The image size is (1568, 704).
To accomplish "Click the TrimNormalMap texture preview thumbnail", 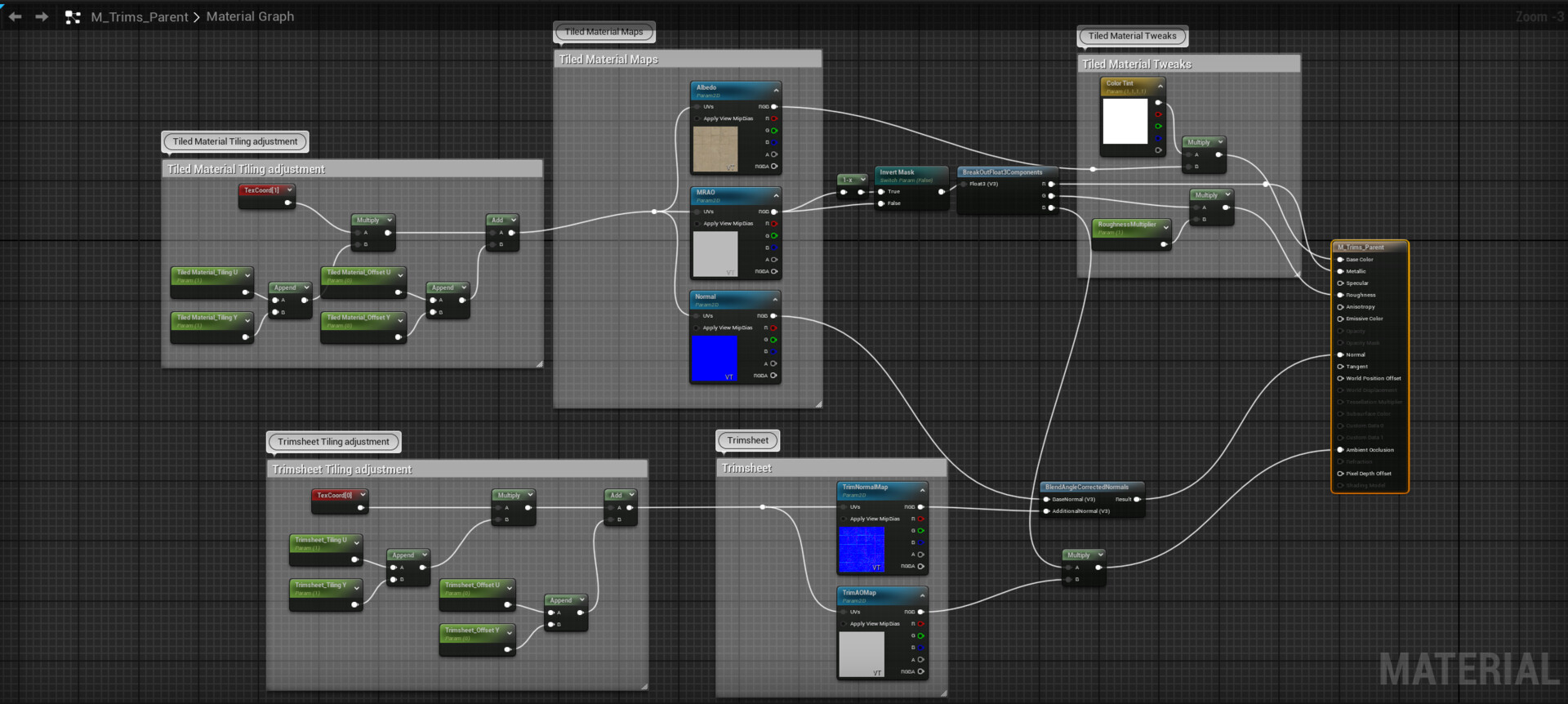I will [862, 550].
